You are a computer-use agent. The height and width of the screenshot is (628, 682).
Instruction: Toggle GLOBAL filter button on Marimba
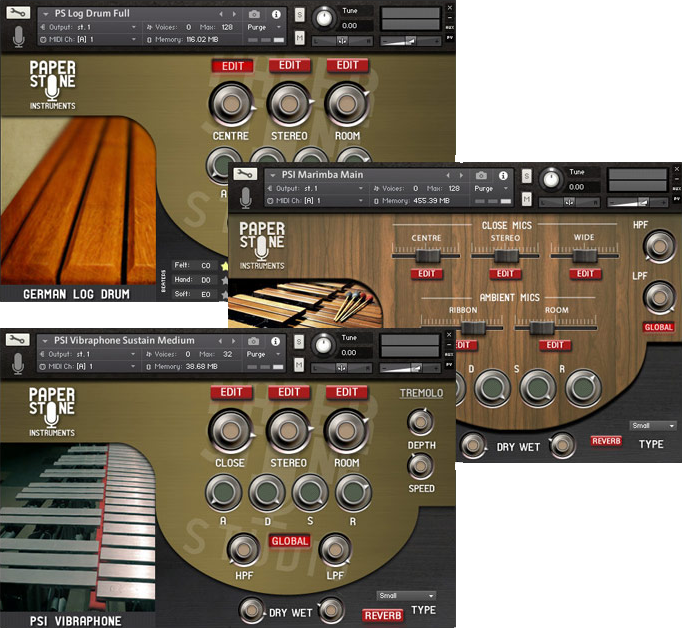[x=659, y=327]
